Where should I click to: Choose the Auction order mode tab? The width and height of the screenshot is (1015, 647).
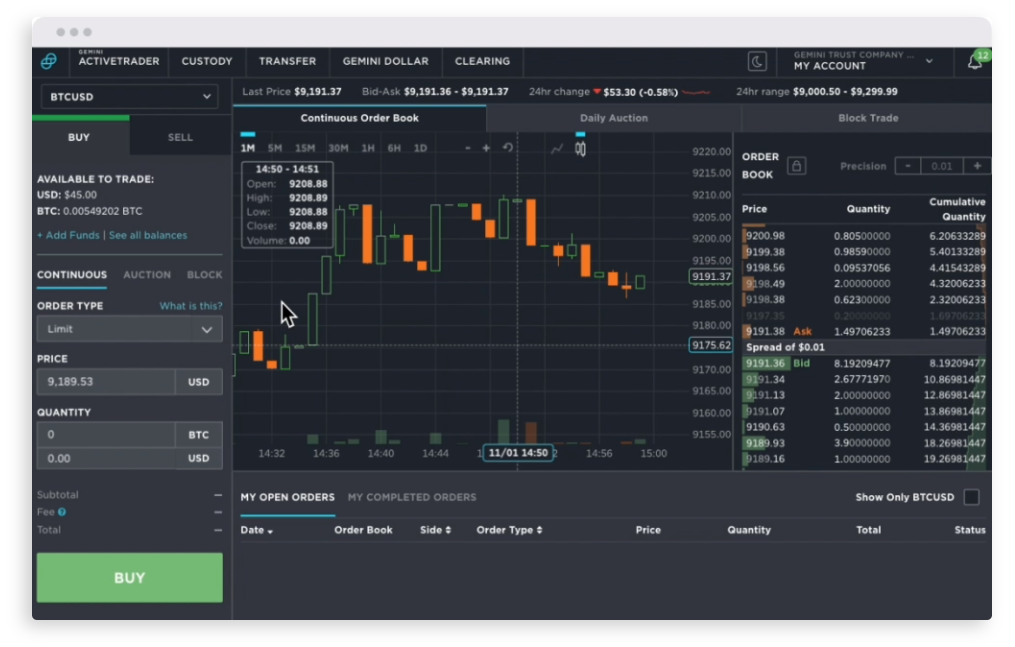[147, 275]
